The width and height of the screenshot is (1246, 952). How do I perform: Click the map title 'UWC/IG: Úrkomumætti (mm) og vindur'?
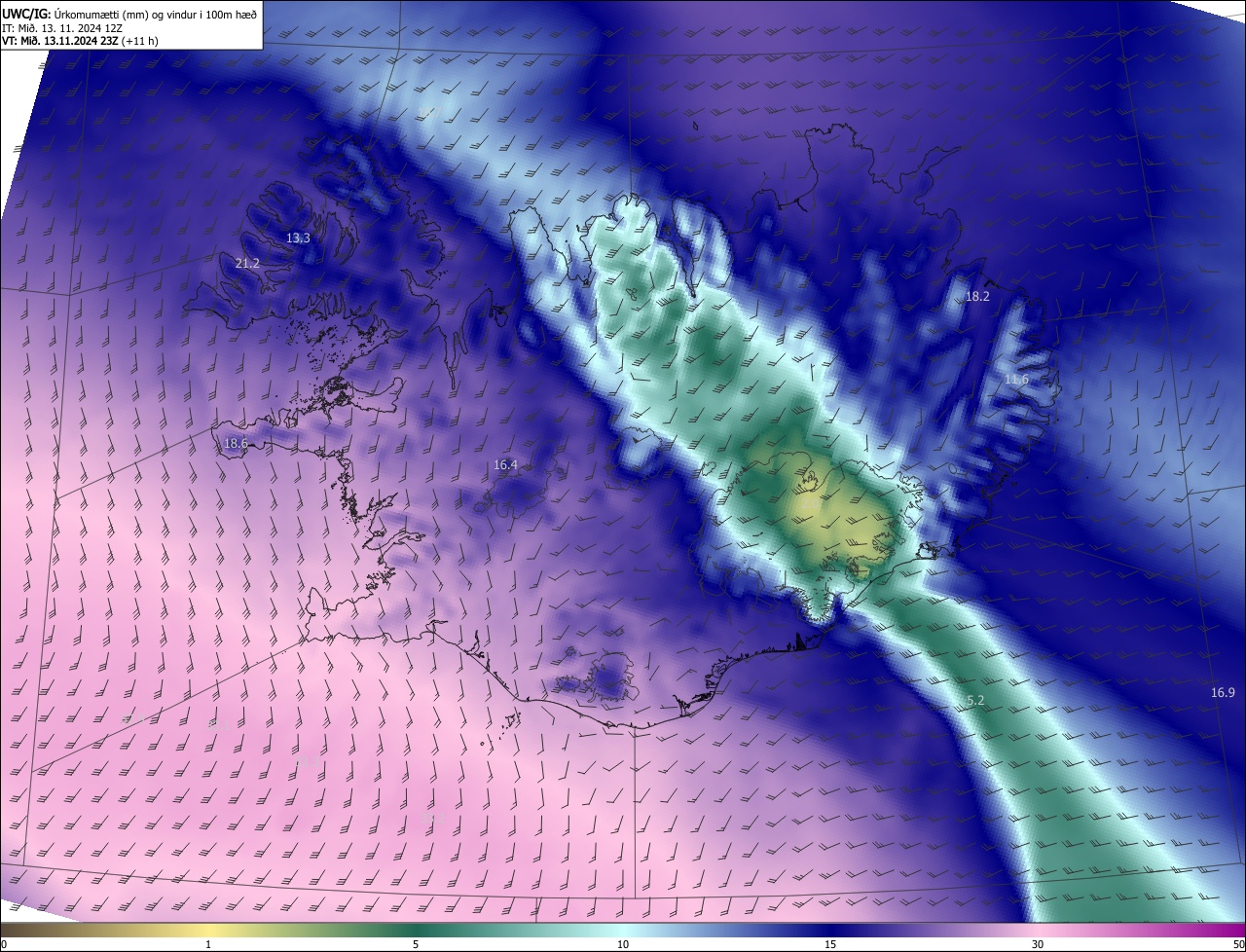click(130, 14)
